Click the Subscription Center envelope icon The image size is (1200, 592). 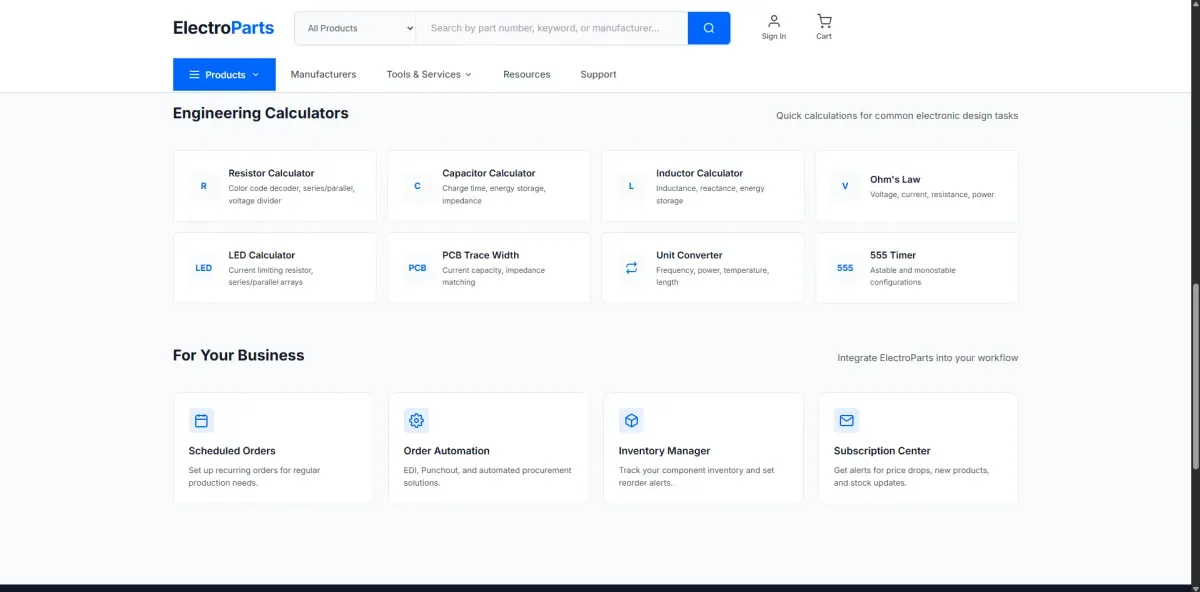pyautogui.click(x=846, y=421)
